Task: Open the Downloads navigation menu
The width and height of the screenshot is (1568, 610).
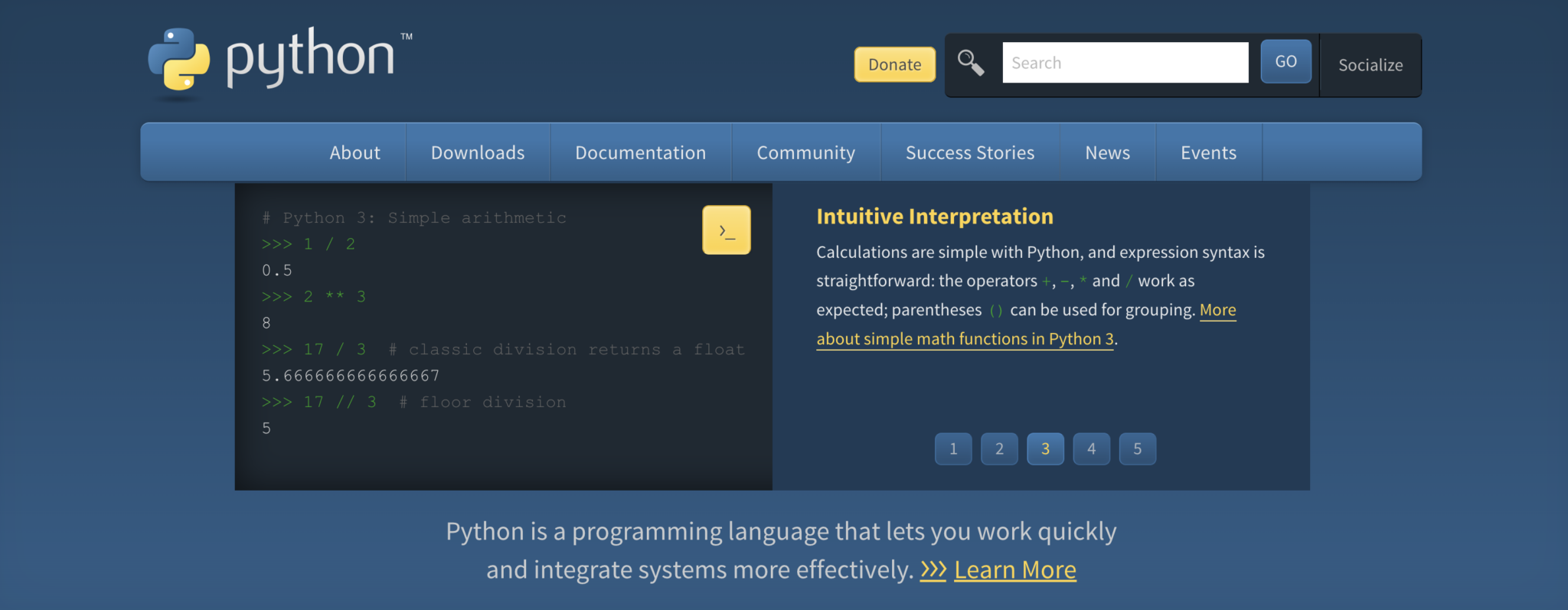Action: click(x=478, y=153)
